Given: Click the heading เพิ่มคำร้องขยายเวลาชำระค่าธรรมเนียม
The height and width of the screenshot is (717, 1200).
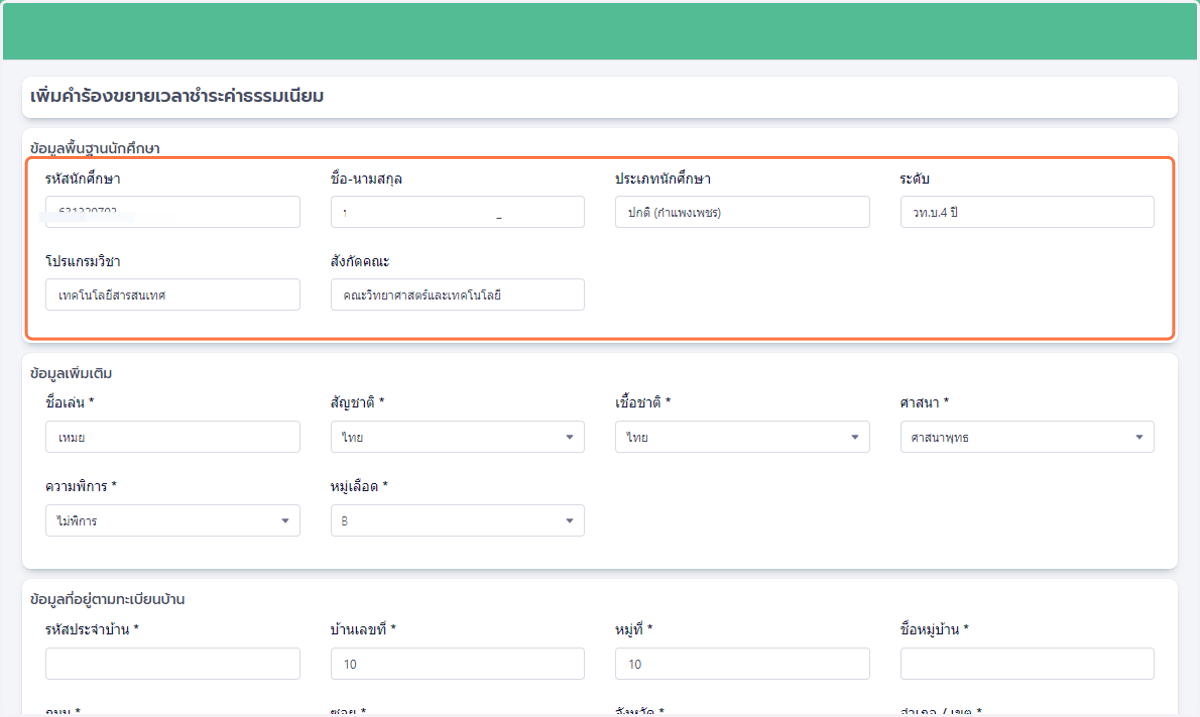Looking at the screenshot, I should [x=177, y=97].
